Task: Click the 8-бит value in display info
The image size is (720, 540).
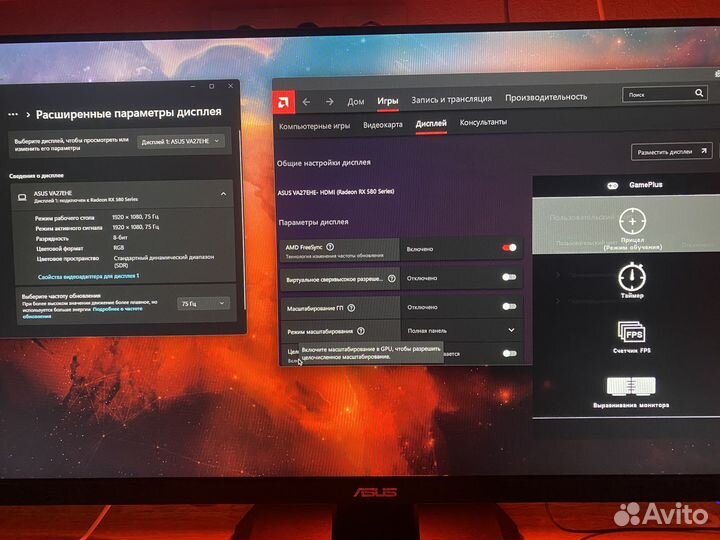Action: 120,238
